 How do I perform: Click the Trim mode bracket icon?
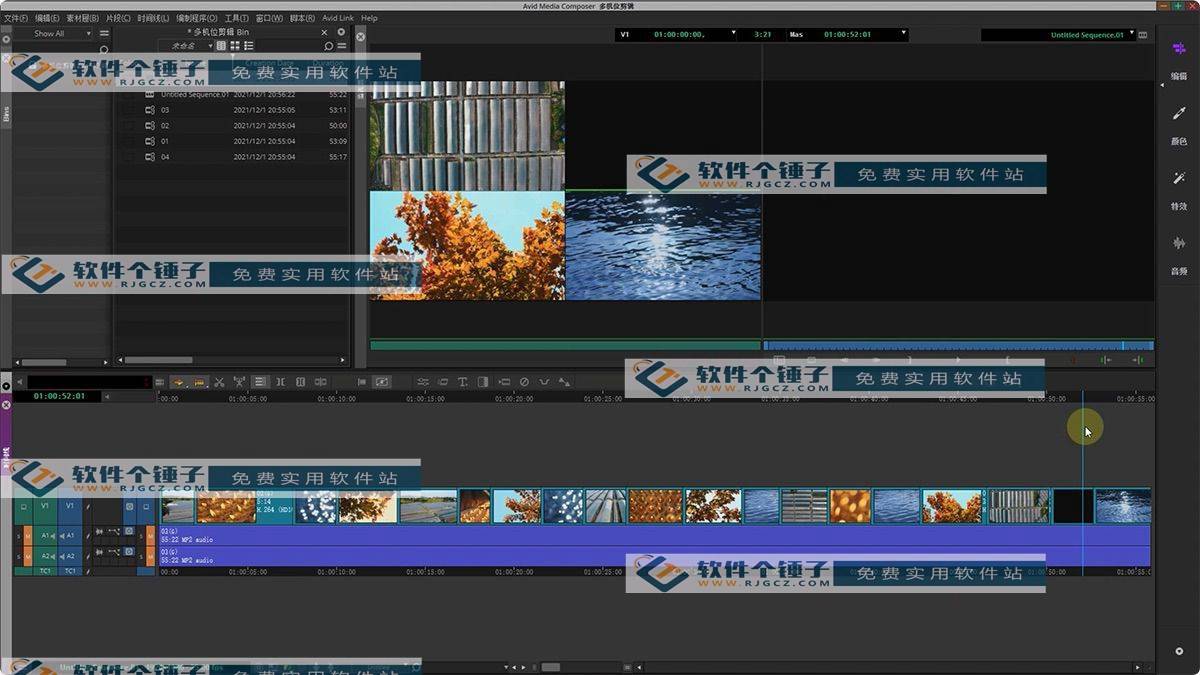(280, 381)
